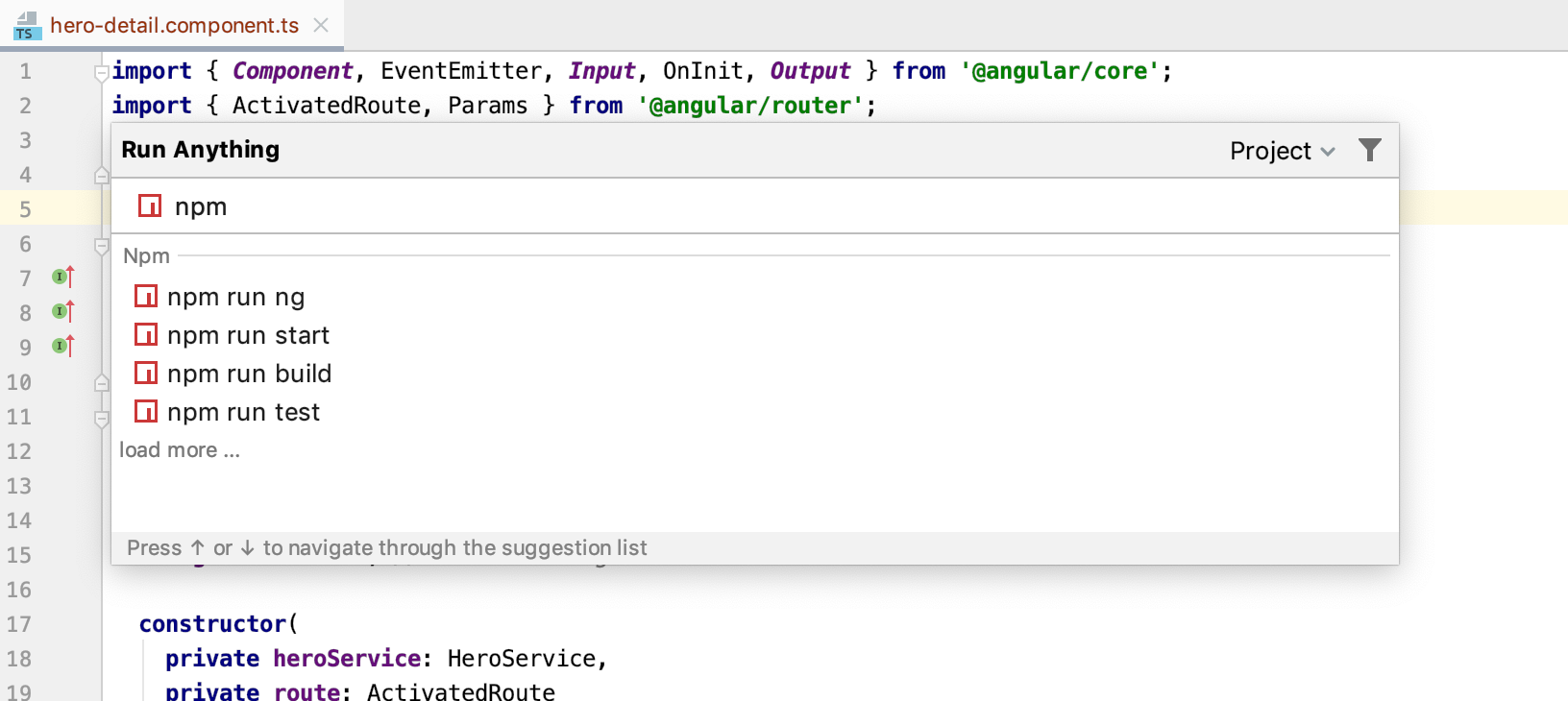Open the Project scope dropdown

coord(1281,151)
